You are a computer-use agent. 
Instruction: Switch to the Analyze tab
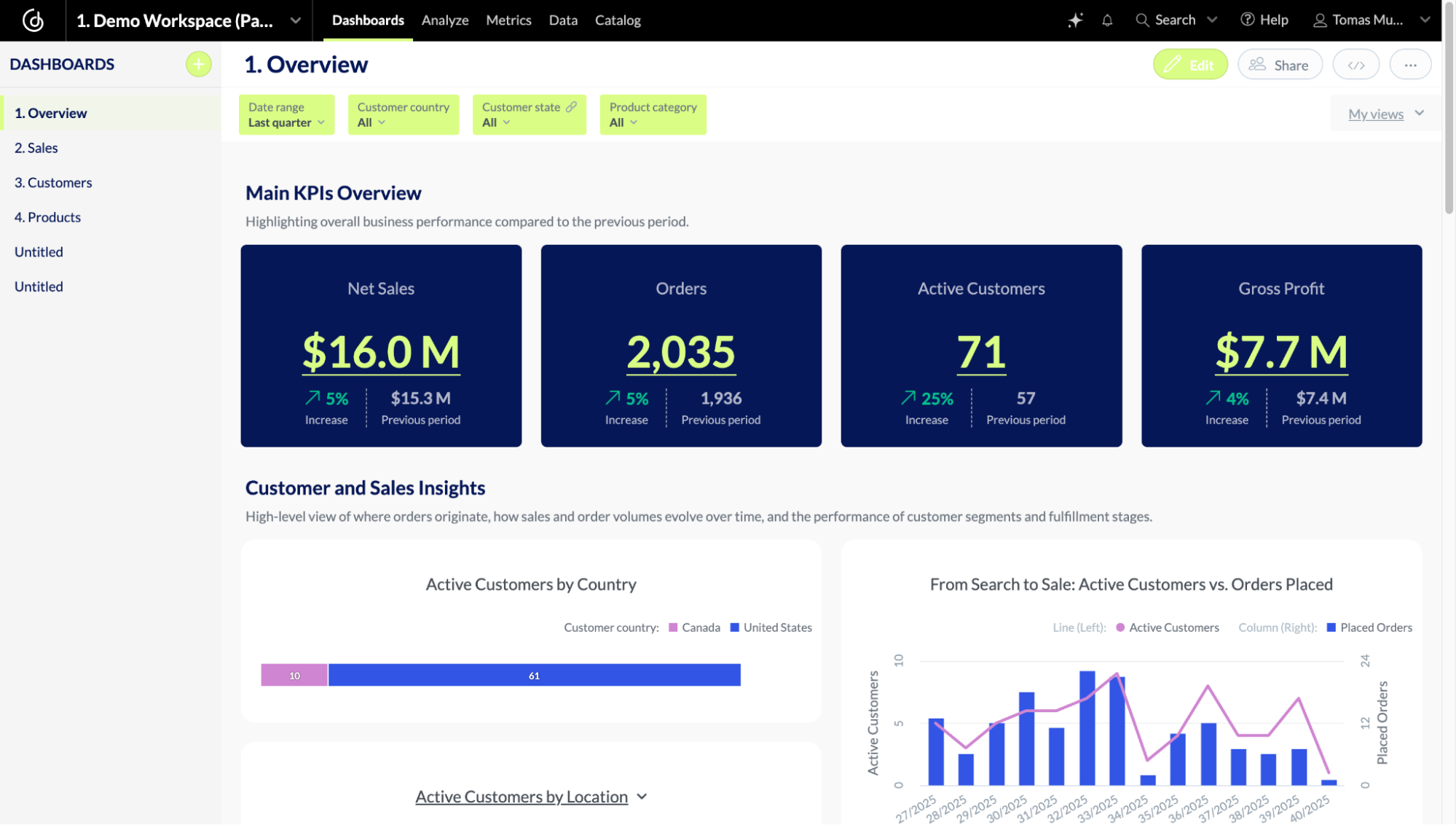444,20
